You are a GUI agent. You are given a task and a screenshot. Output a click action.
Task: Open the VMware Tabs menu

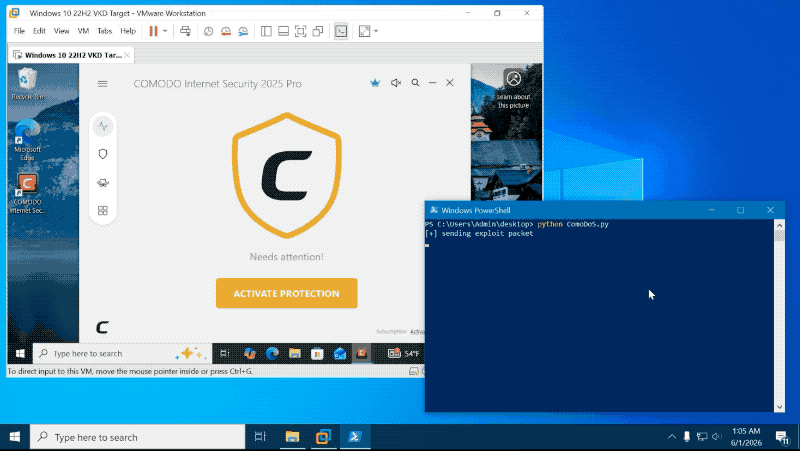pyautogui.click(x=105, y=31)
